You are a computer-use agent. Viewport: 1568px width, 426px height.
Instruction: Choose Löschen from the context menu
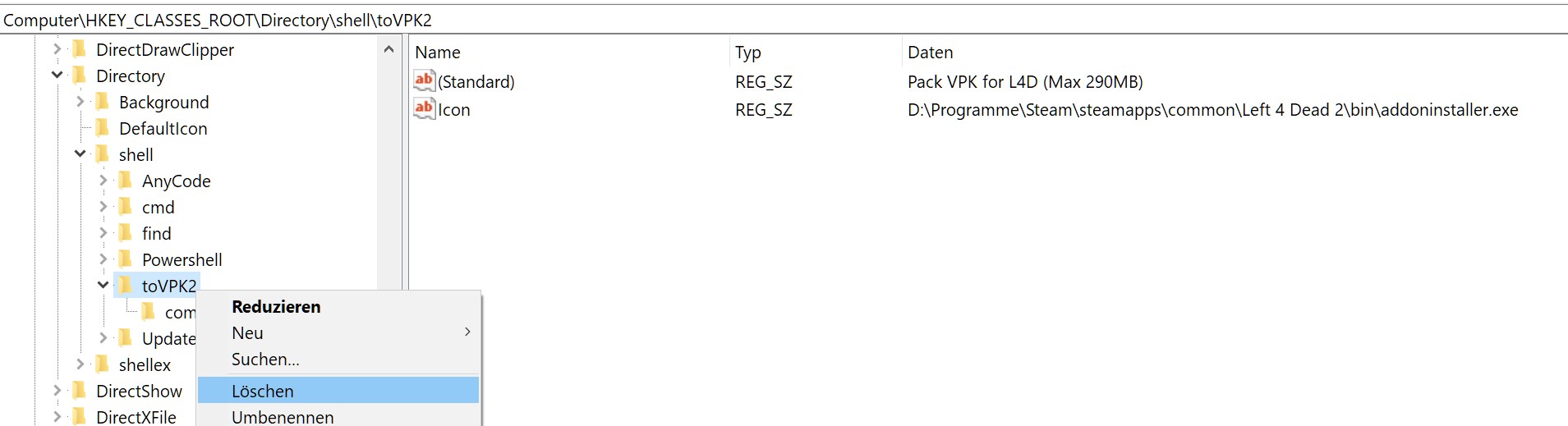(263, 391)
